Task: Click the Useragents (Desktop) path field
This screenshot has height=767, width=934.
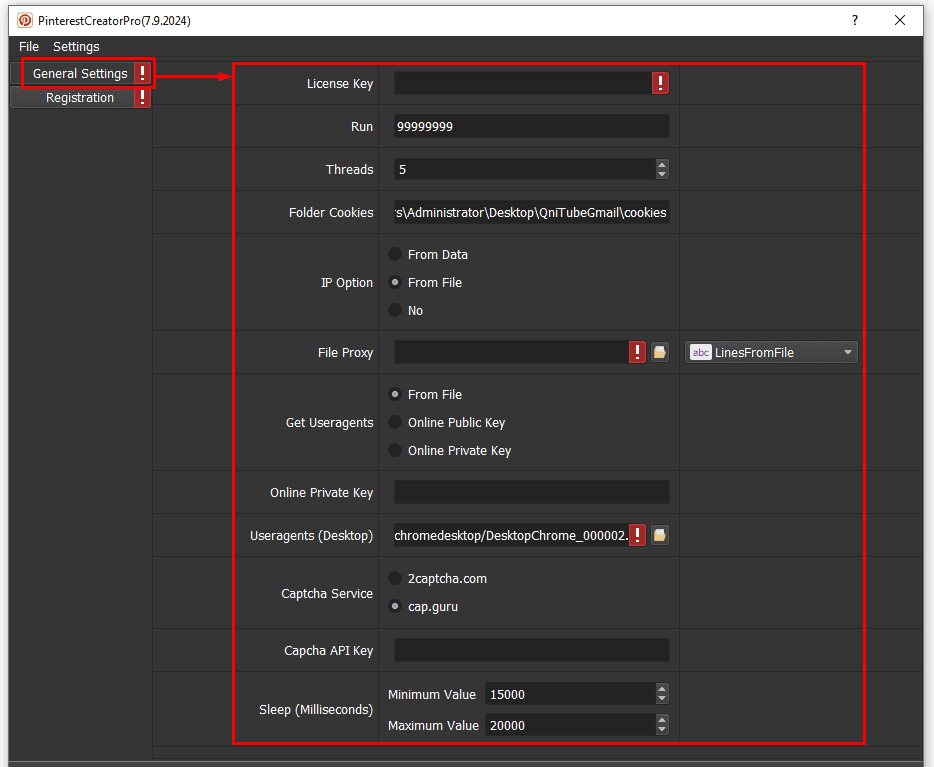Action: tap(512, 535)
